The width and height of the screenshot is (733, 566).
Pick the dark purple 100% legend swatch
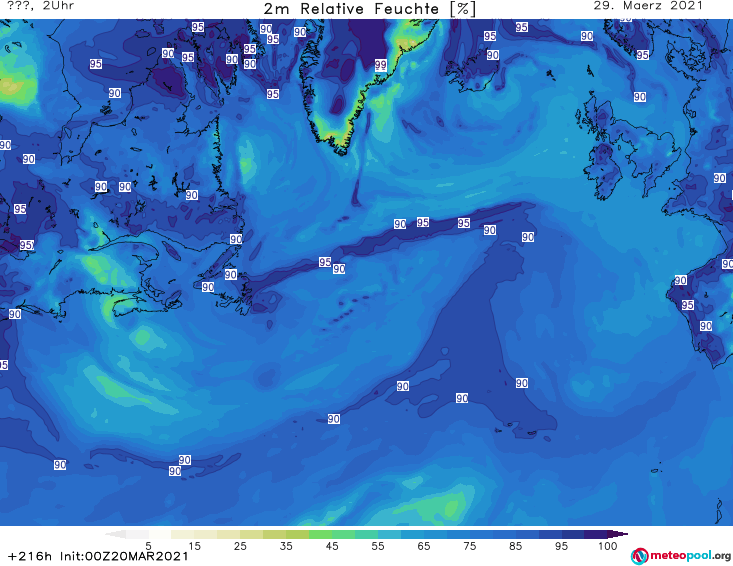coord(596,534)
